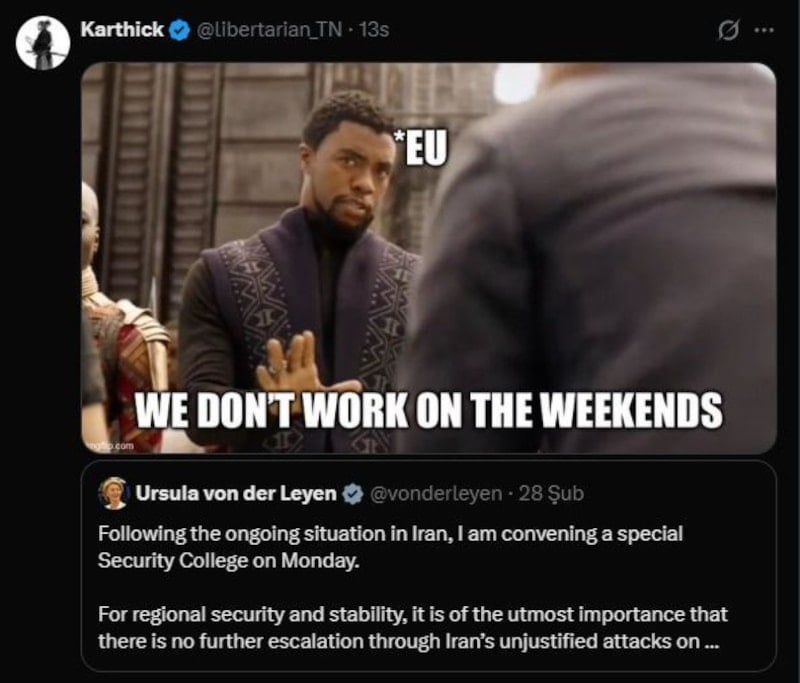Open the three-dot more options menu
Screen dimensions: 800x683
tap(764, 30)
